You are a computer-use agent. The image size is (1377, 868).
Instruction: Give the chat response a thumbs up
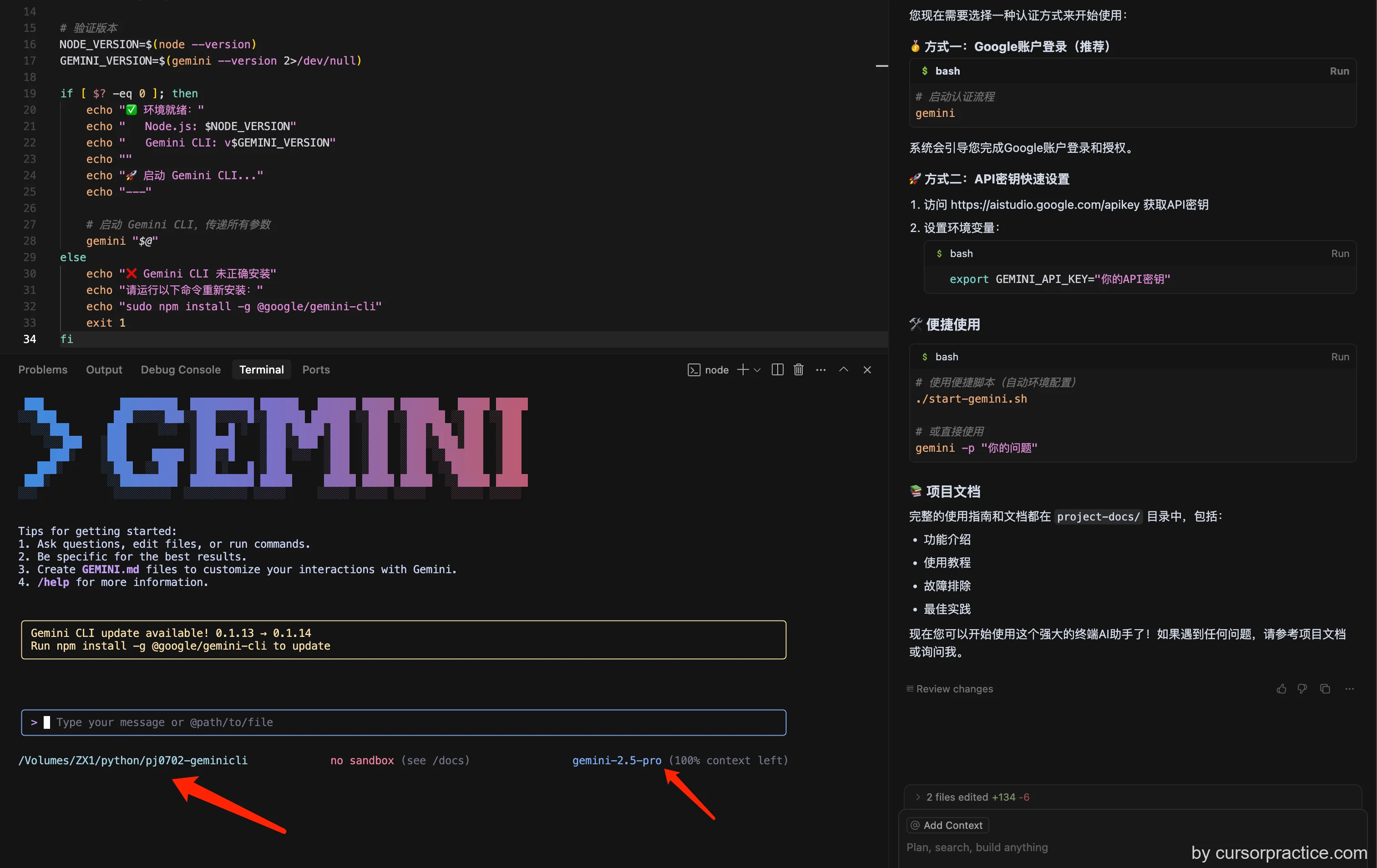point(1281,688)
